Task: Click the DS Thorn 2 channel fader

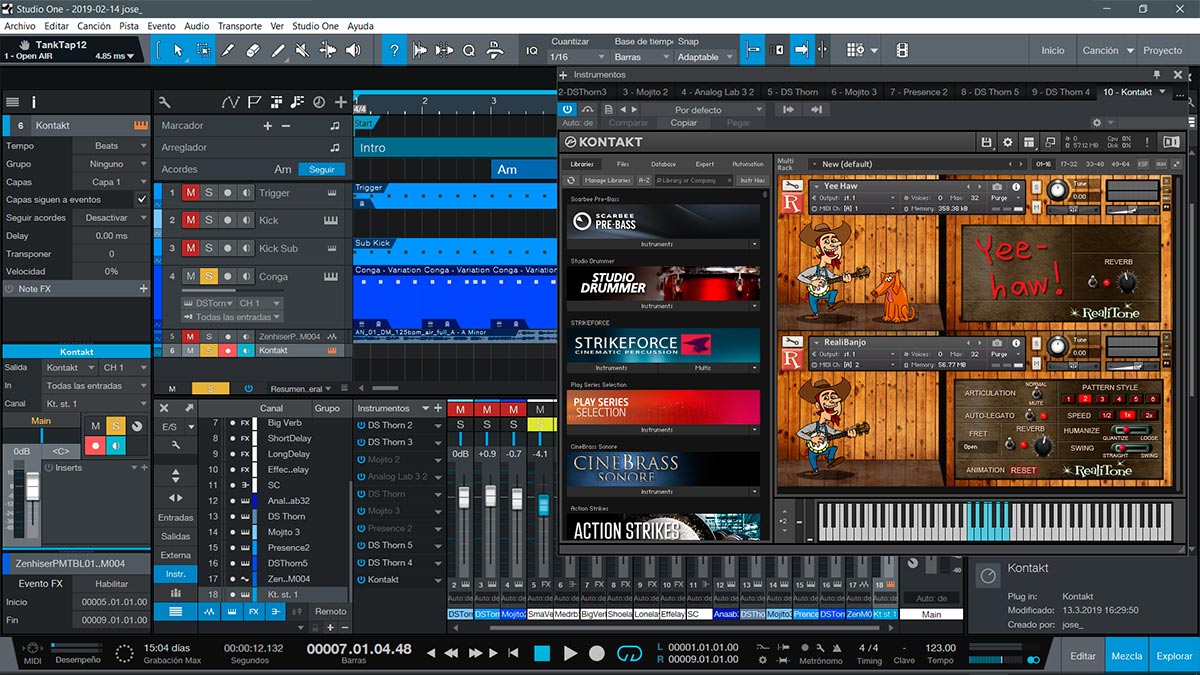Action: coord(463,499)
